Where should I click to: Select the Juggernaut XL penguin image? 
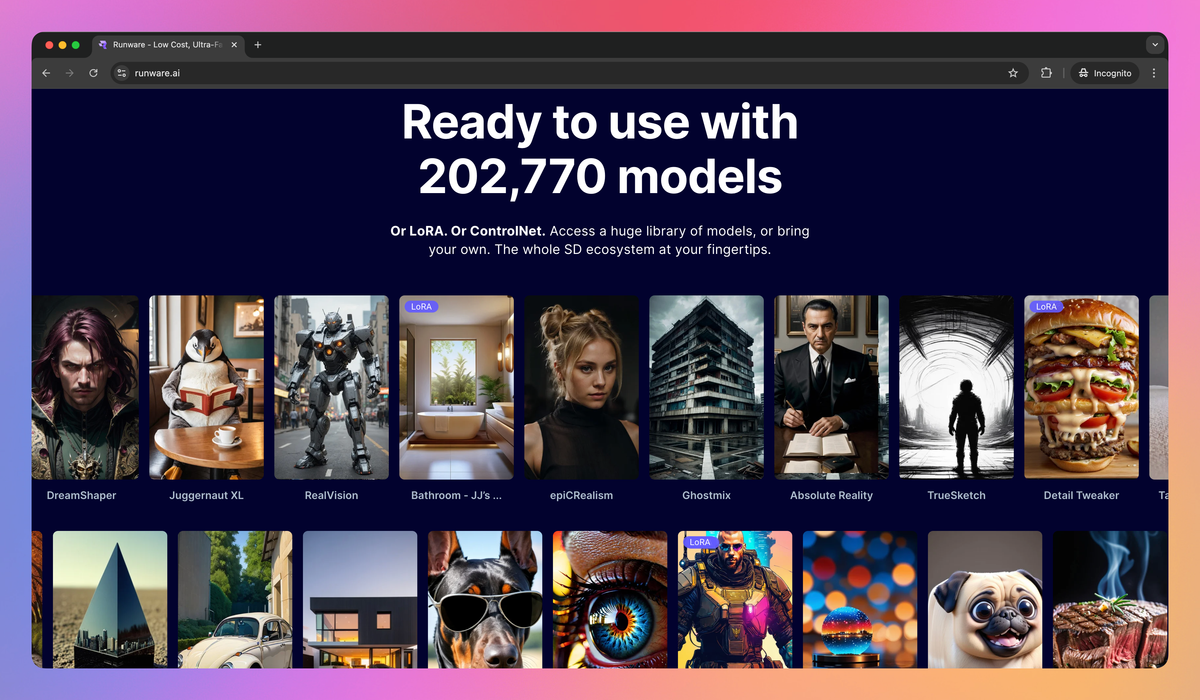(207, 387)
